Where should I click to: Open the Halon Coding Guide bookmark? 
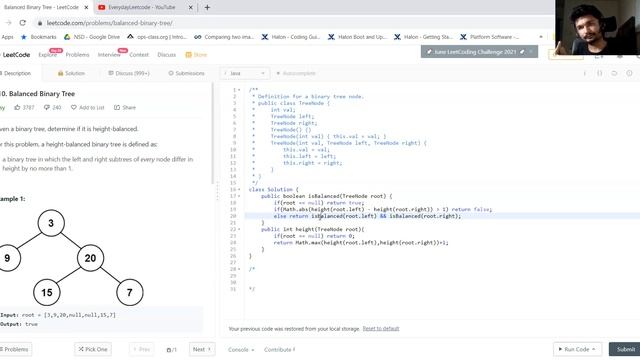(x=291, y=37)
